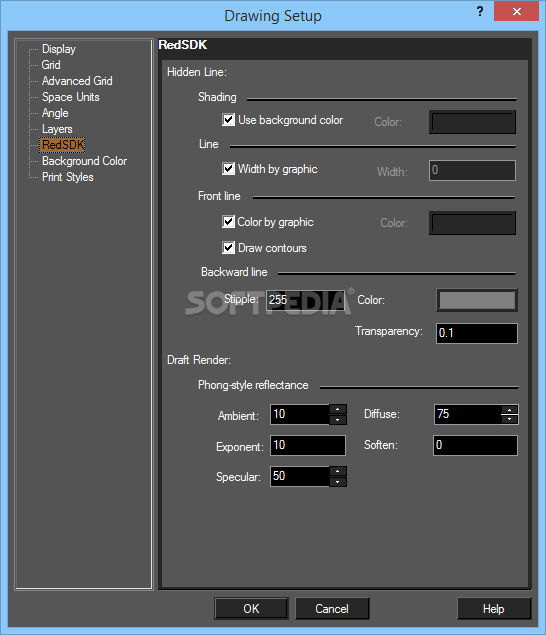Select Print Styles in the tree
Image resolution: width=546 pixels, height=635 pixels.
coord(68,177)
